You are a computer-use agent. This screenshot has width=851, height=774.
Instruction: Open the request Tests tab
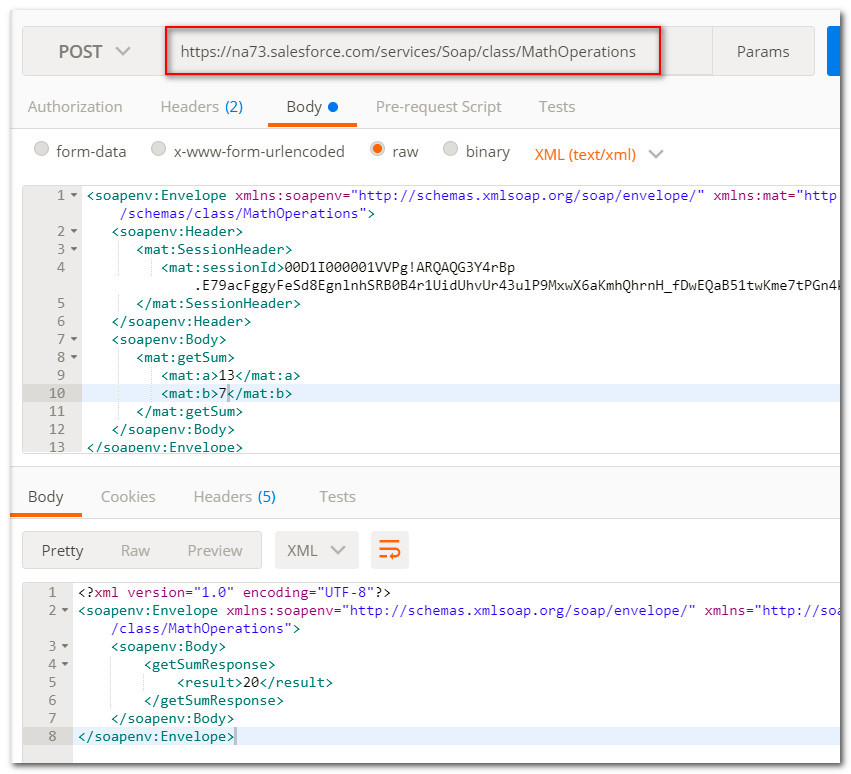(557, 106)
